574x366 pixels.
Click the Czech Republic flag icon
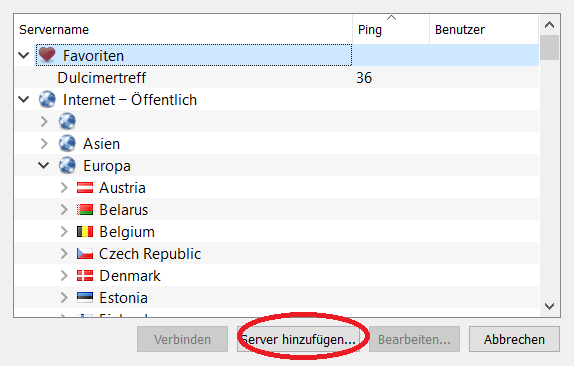point(85,254)
